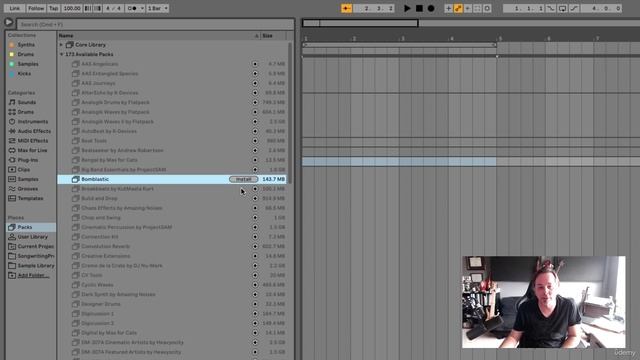640x360 pixels.
Task: Select the Creative Extensions pack row
Action: click(x=172, y=256)
